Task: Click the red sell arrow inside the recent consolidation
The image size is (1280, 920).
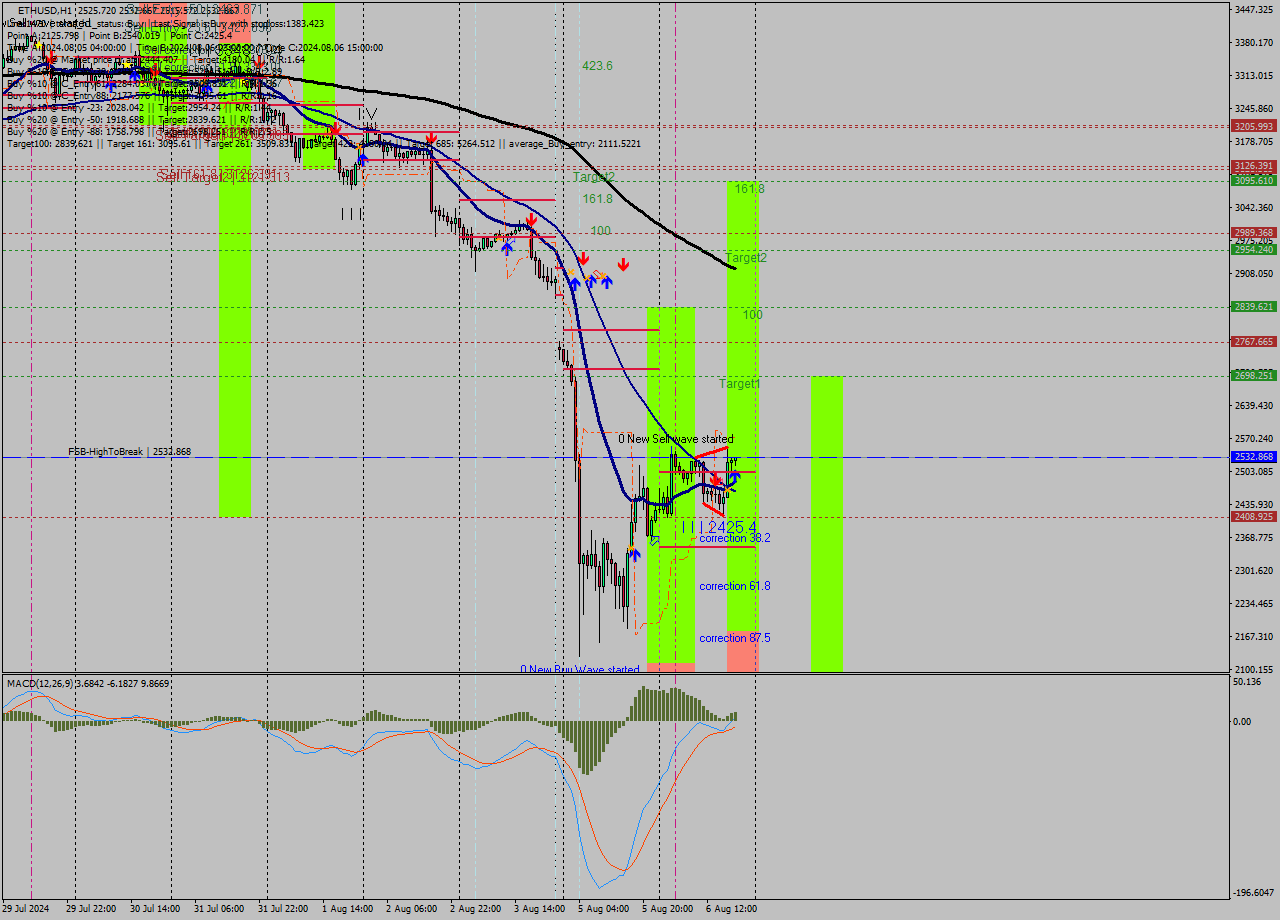Action: tap(716, 479)
